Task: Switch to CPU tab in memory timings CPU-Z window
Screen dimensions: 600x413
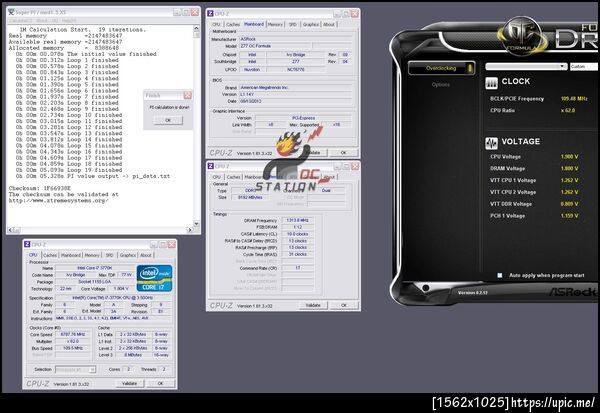Action: [x=217, y=177]
